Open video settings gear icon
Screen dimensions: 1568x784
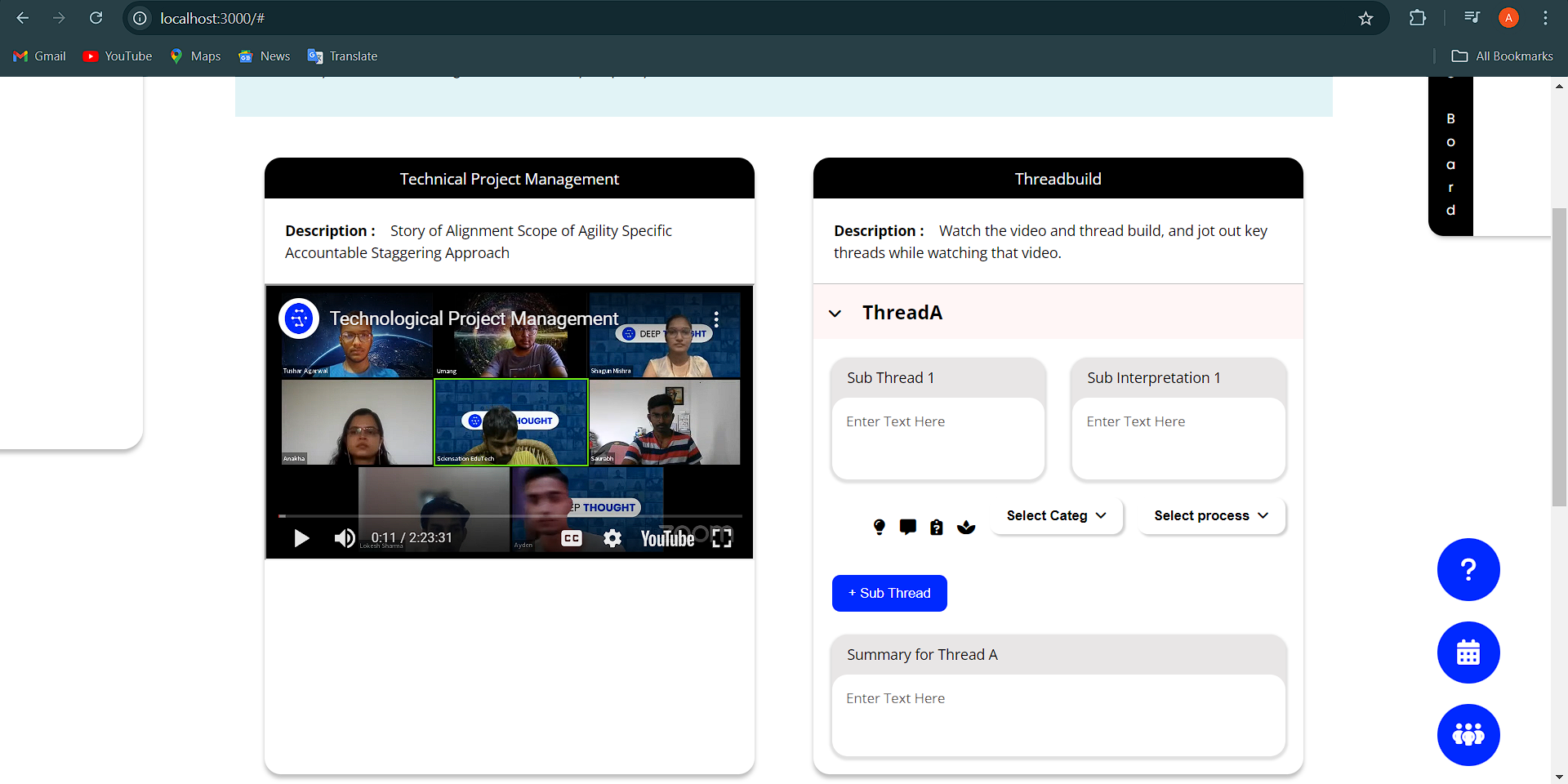coord(612,538)
